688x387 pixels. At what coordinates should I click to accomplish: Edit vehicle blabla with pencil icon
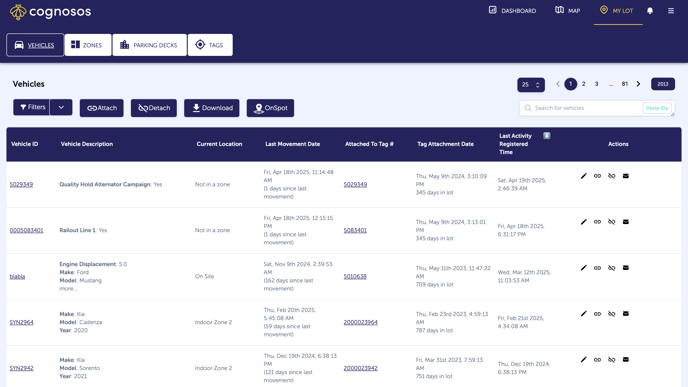coord(584,268)
